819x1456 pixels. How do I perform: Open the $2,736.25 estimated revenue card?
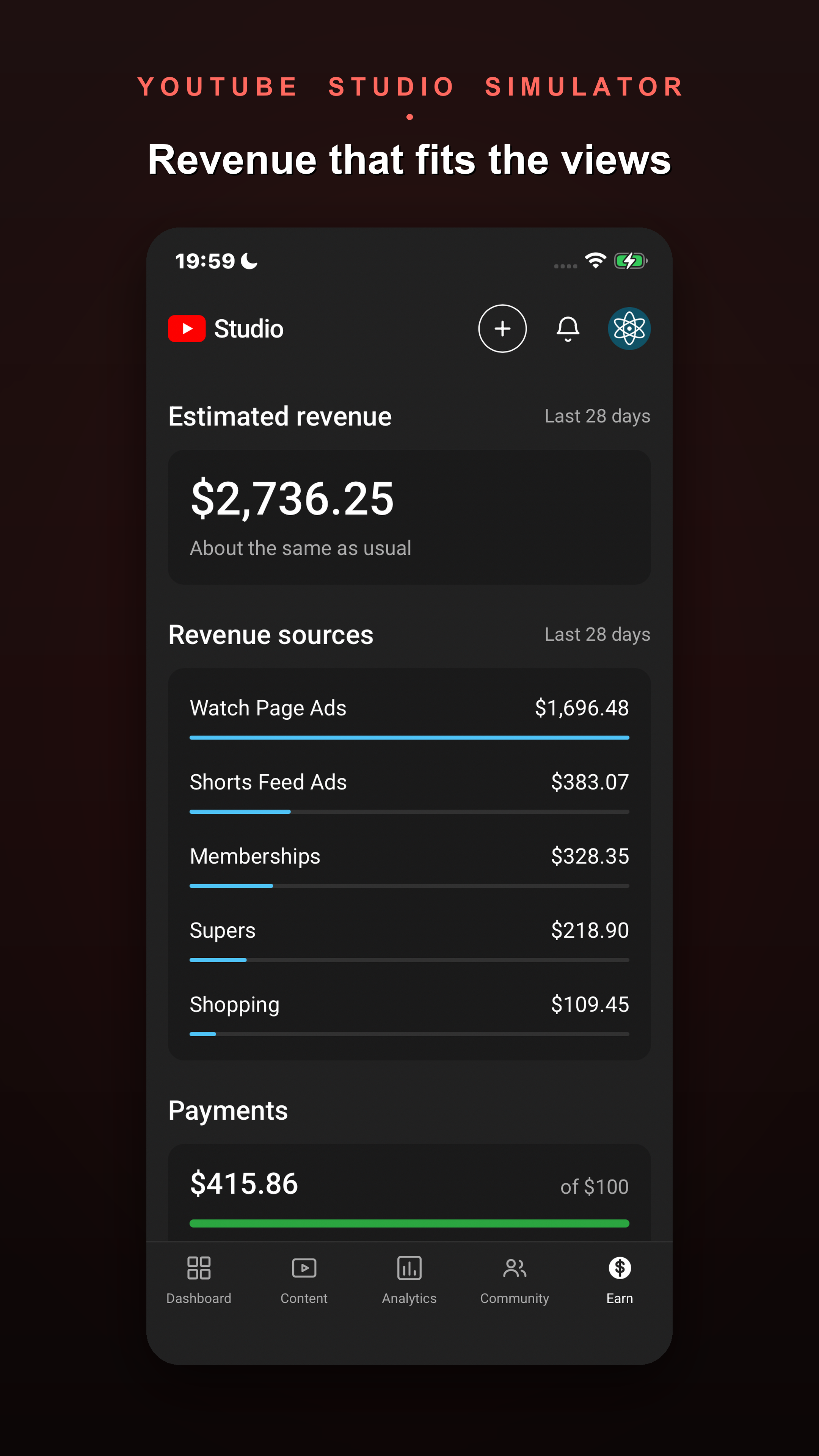pos(409,516)
